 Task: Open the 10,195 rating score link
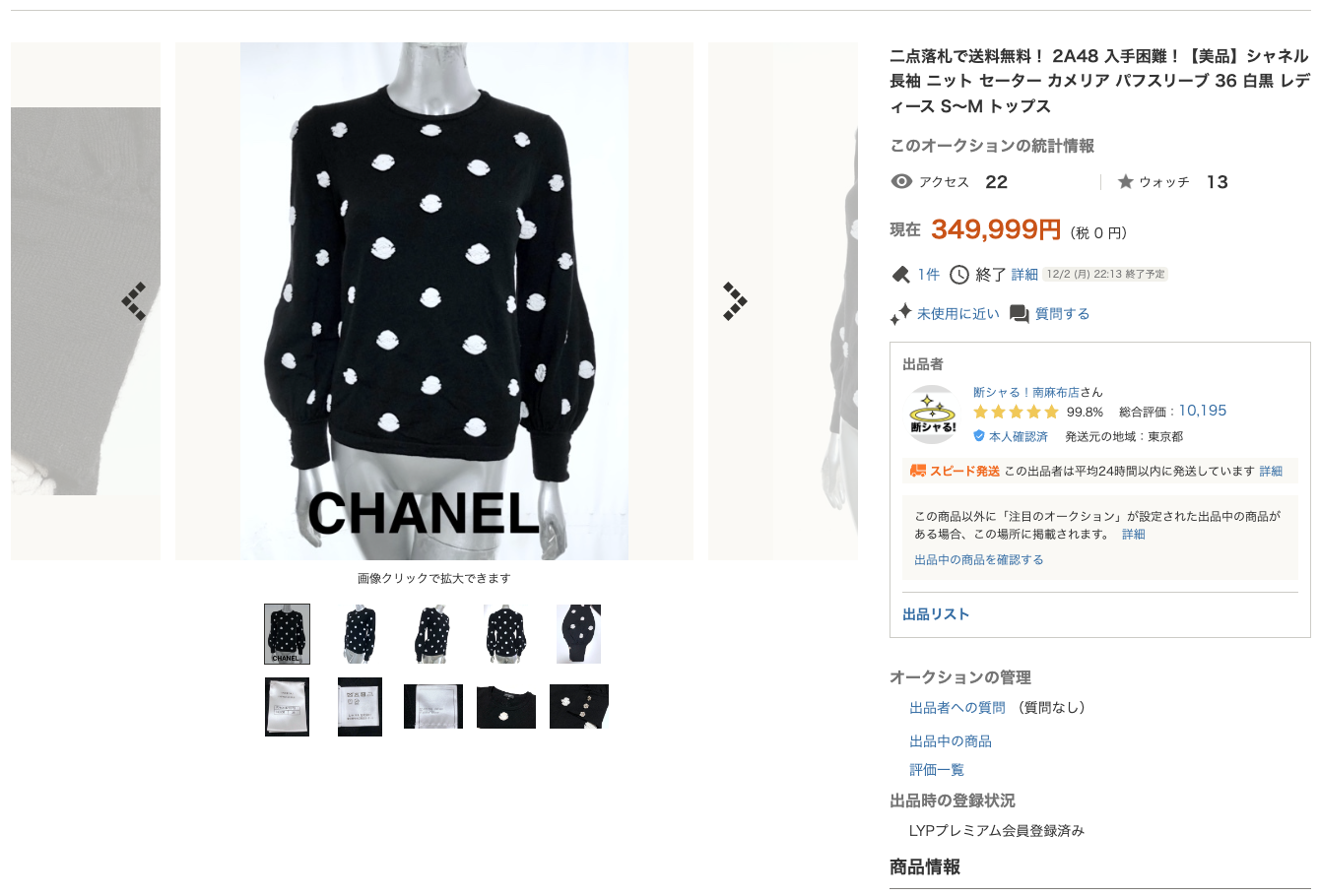(1203, 411)
